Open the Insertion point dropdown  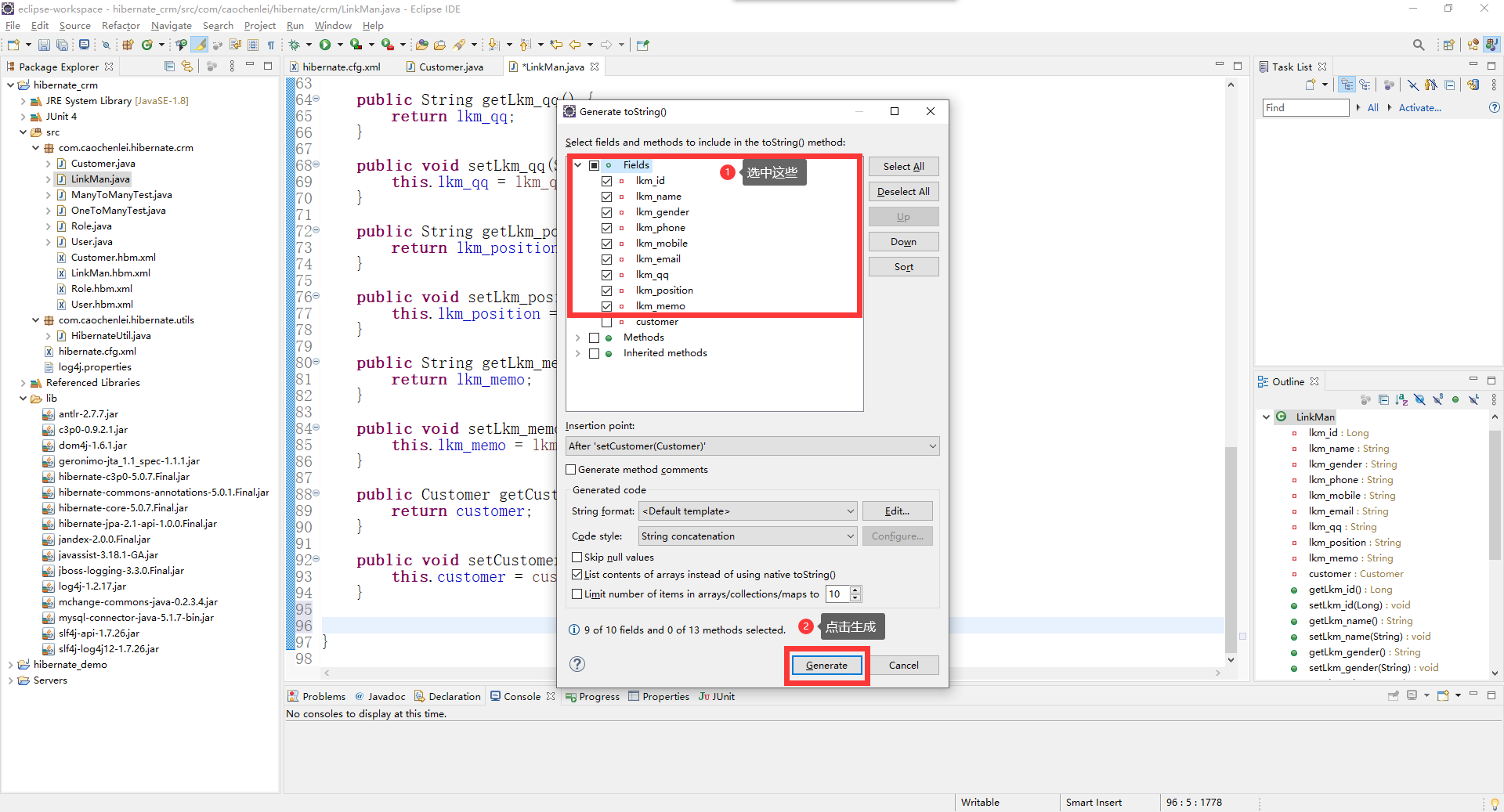click(x=750, y=446)
